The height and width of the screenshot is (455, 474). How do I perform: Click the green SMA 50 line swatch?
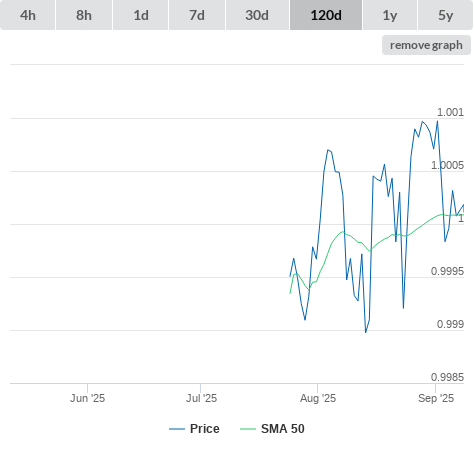tap(248, 429)
